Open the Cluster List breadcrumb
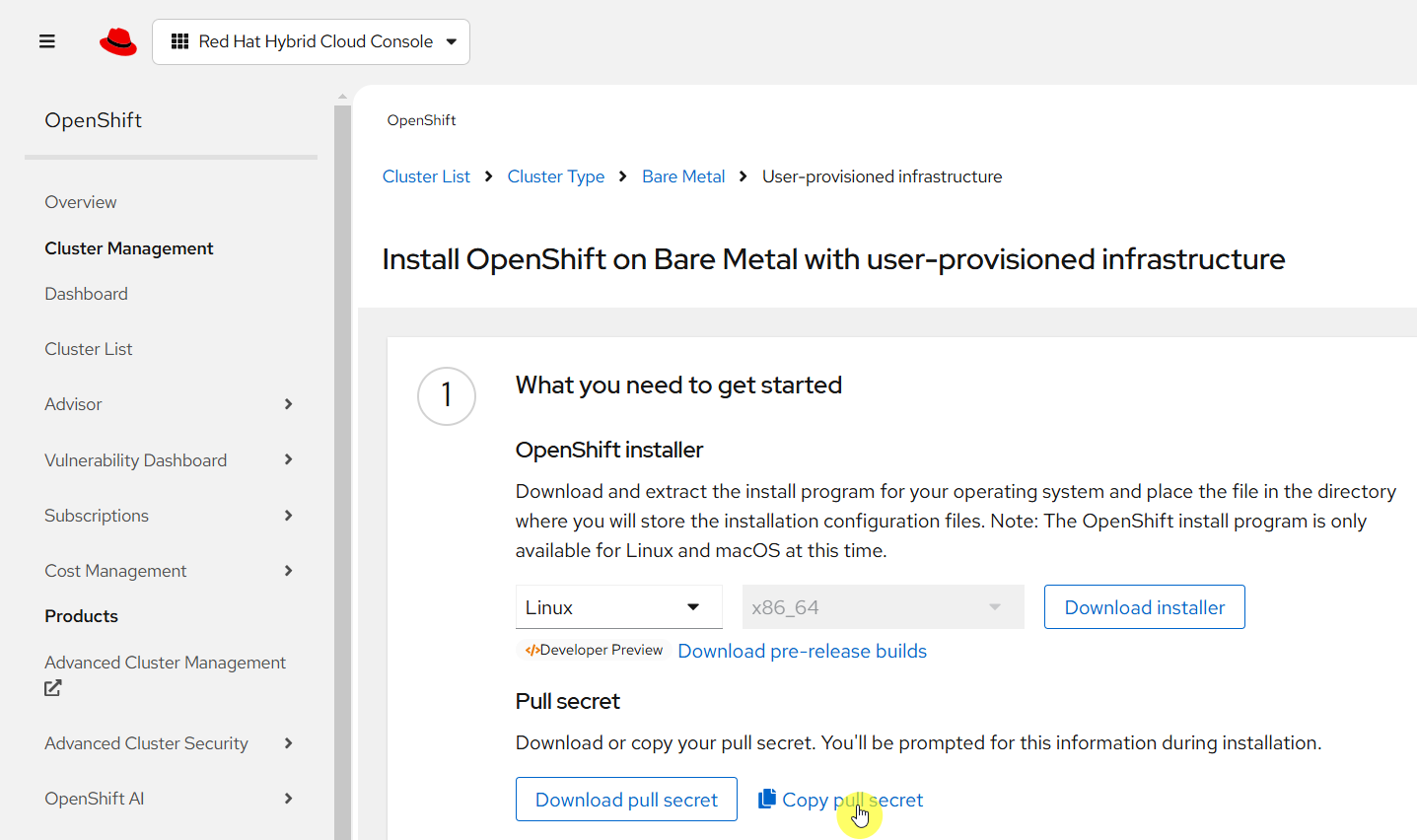 426,175
